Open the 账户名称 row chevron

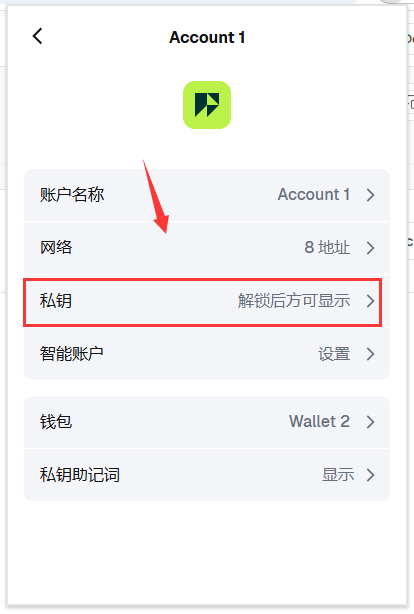point(371,195)
